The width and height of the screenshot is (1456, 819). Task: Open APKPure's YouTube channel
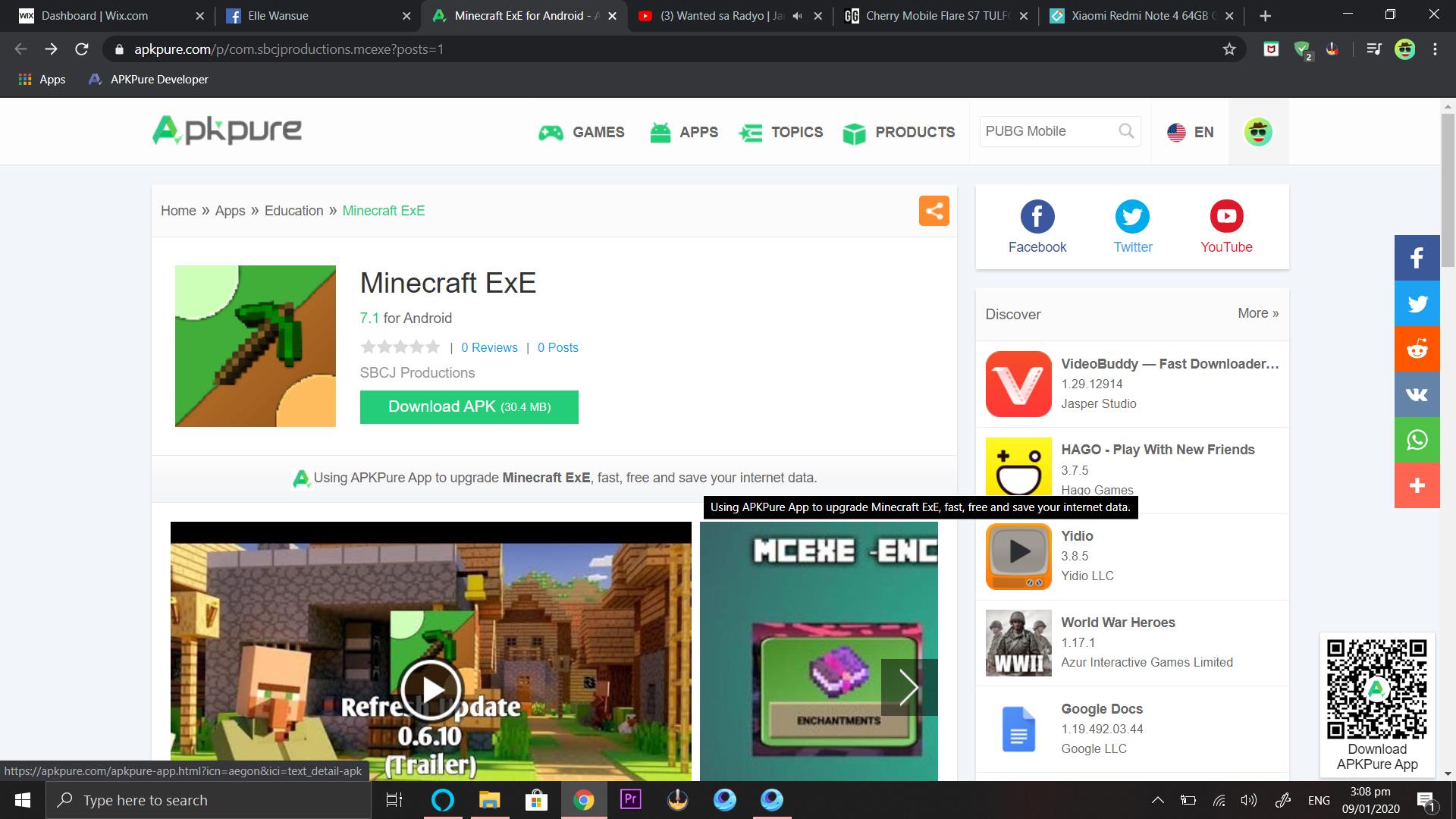[1226, 227]
